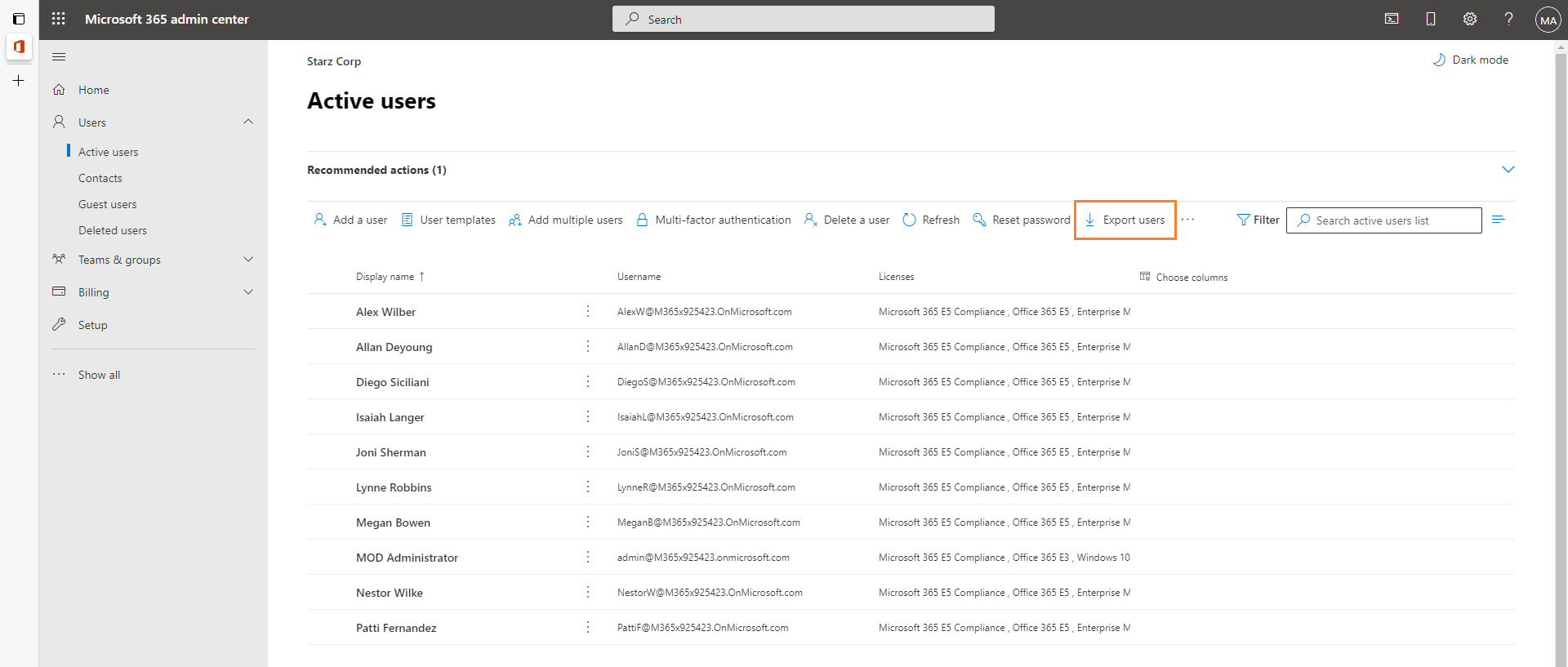Image resolution: width=1568 pixels, height=667 pixels.
Task: Open more options for Allan Deyoung
Action: point(588,346)
